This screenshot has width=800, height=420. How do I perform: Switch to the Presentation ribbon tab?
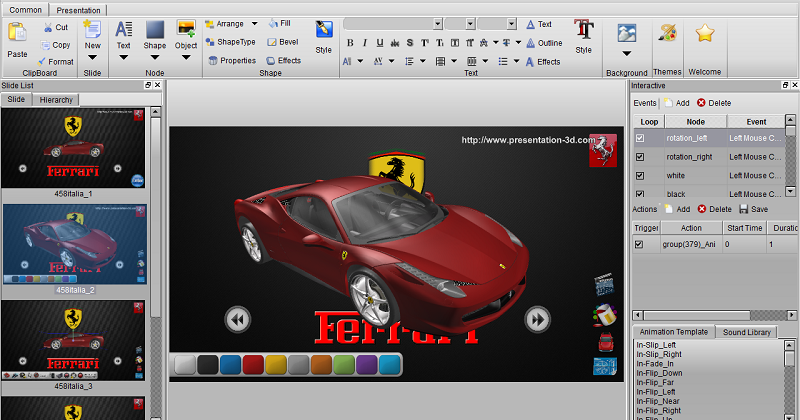click(78, 10)
